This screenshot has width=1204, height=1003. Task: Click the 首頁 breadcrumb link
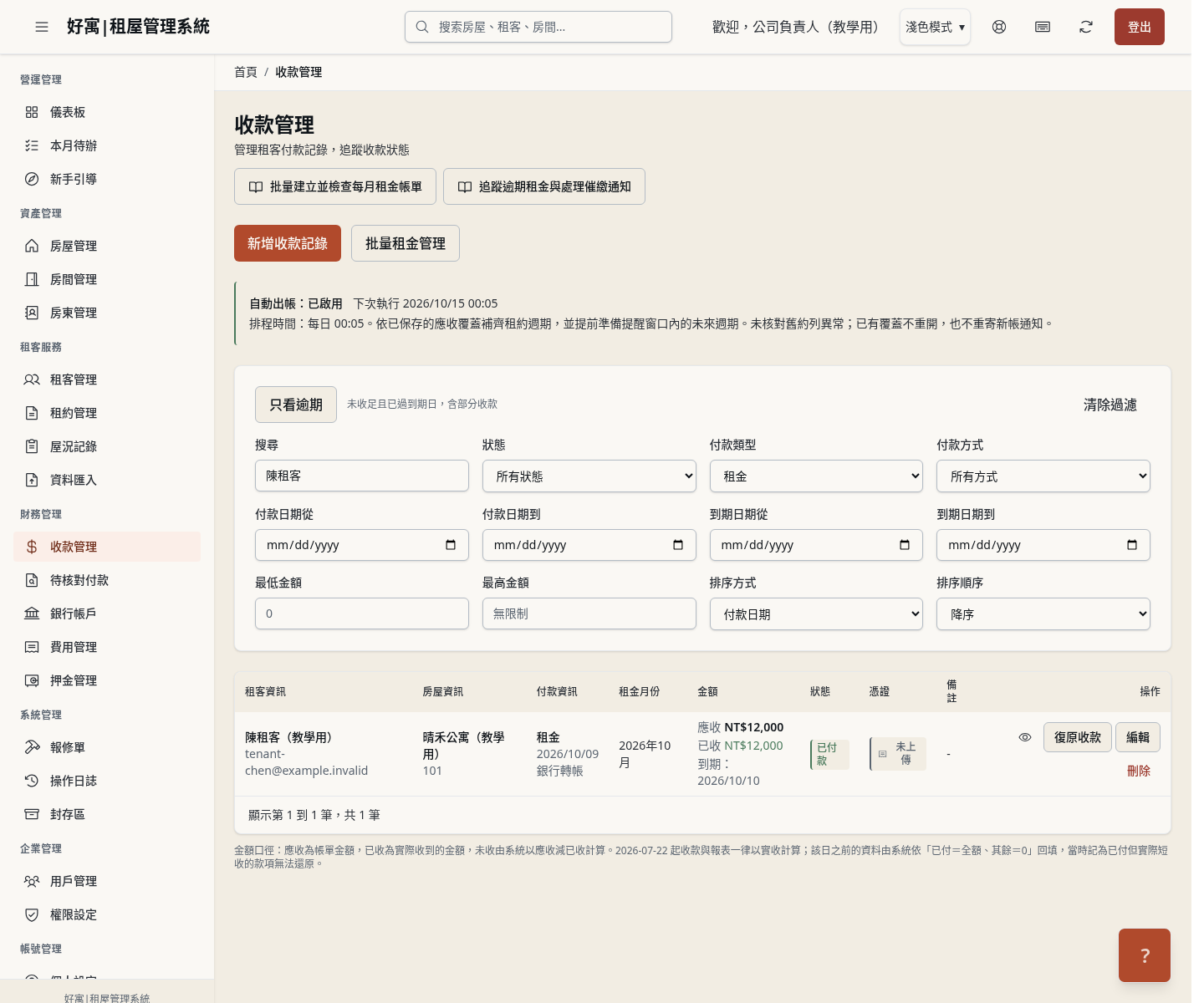point(246,72)
